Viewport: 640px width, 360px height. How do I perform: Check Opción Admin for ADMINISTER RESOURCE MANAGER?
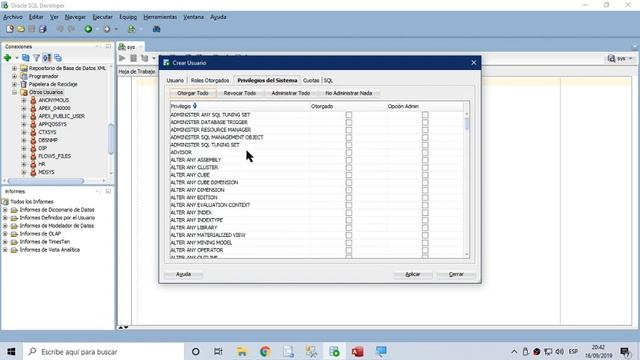click(x=425, y=130)
